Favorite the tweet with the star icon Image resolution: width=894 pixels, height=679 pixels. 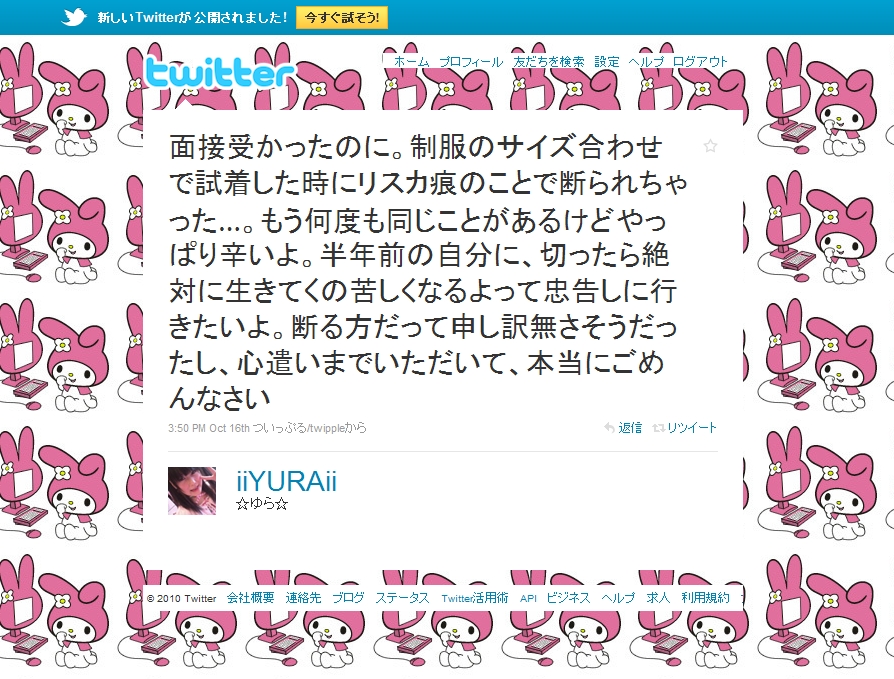click(710, 146)
